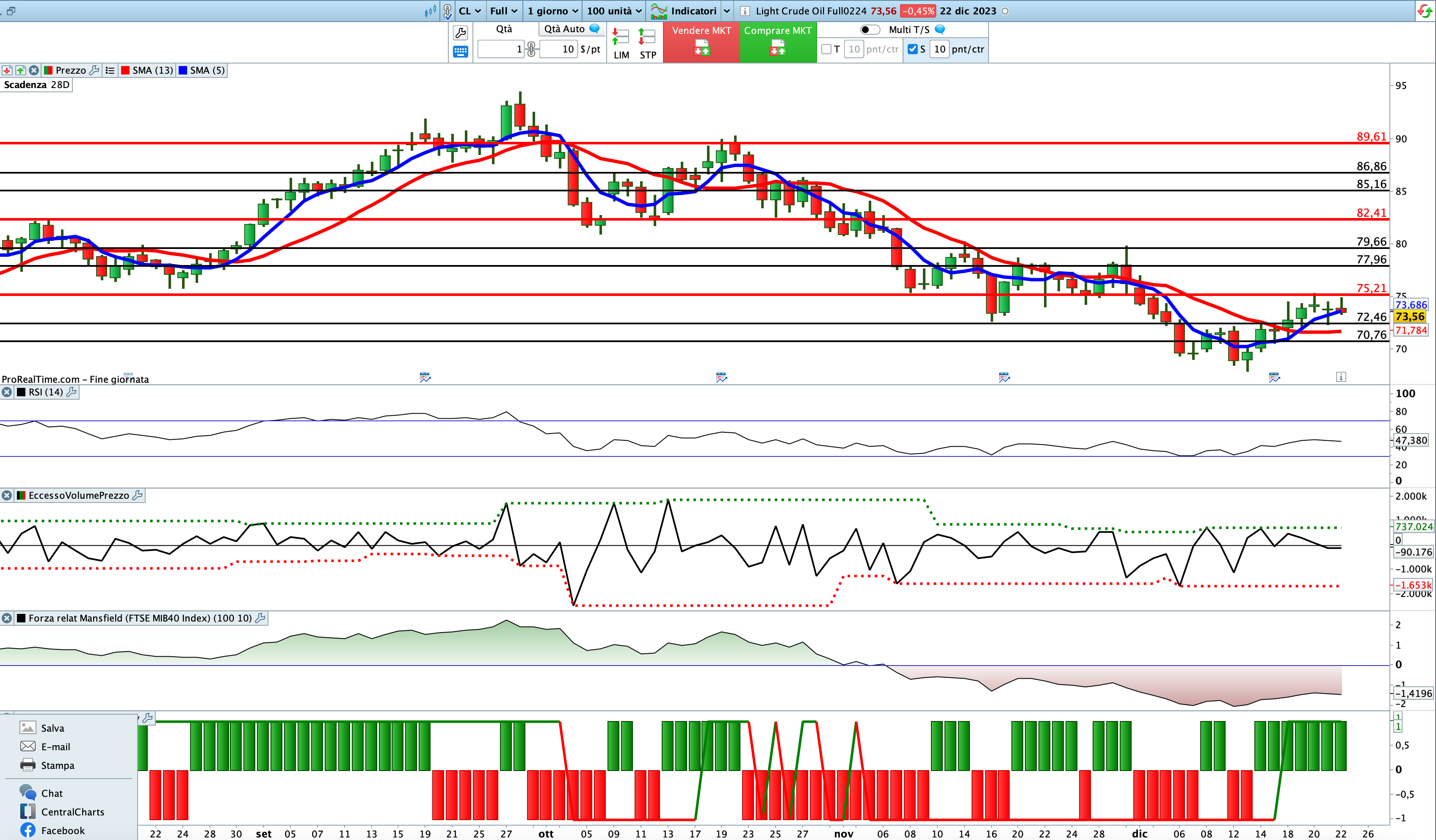Click the quantity link chain icon
This screenshot has width=1436, height=840.
(x=531, y=49)
